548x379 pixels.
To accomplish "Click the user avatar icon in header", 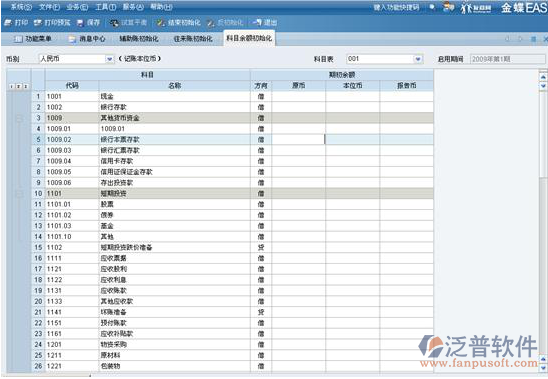I will point(448,7).
